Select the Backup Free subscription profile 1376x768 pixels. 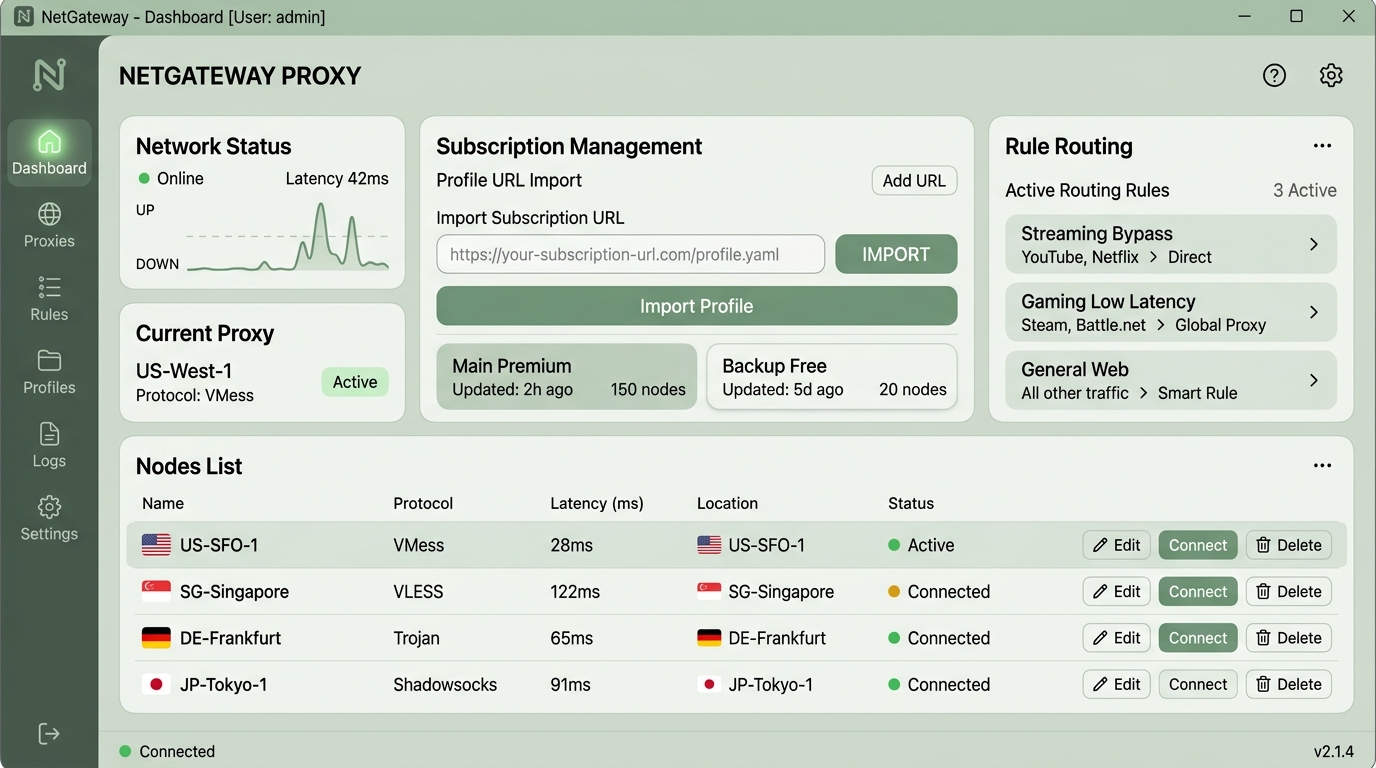[832, 377]
